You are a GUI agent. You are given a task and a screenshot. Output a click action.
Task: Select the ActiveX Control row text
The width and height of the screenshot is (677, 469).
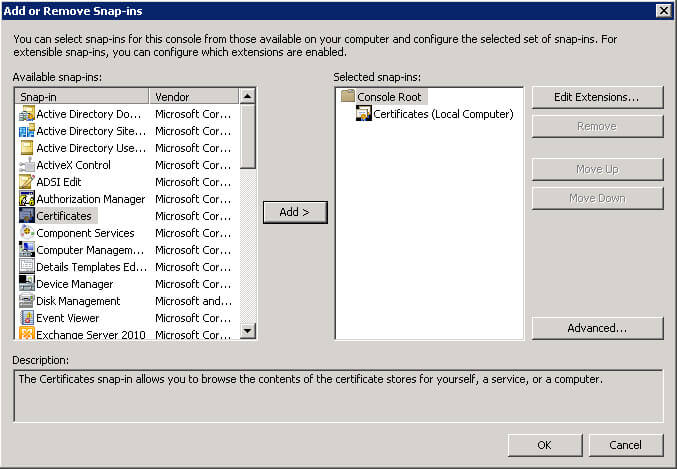pos(73,165)
